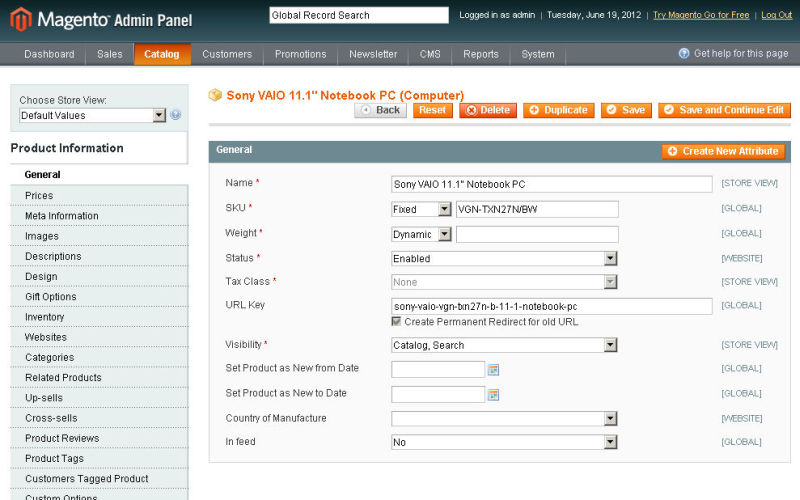Select the Related Products tab
The width and height of the screenshot is (800, 500).
[99, 378]
